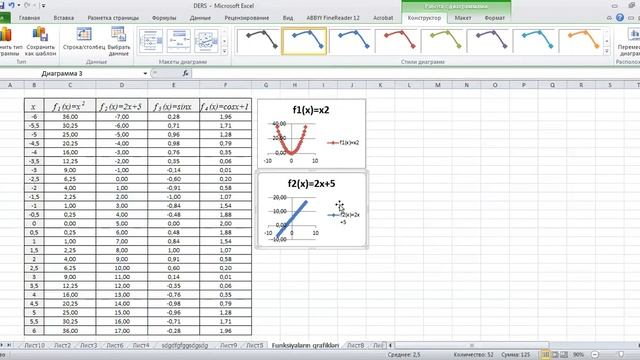This screenshot has width=640, height=360.
Task: Click the Page Layout view status icon
Action: tap(555, 355)
